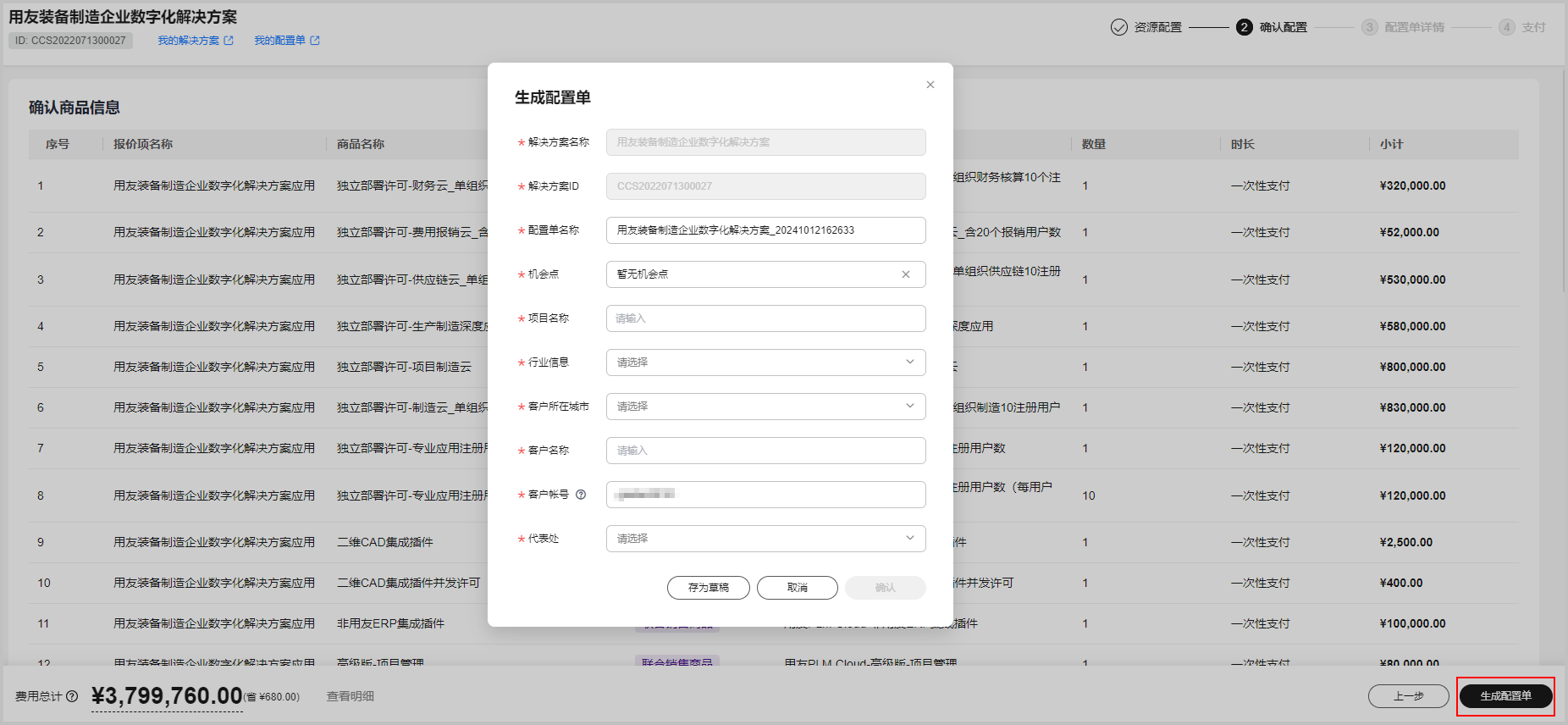This screenshot has height=725, width=1568.
Task: Click the step 4 支付 circle icon
Action: pyautogui.click(x=1507, y=27)
